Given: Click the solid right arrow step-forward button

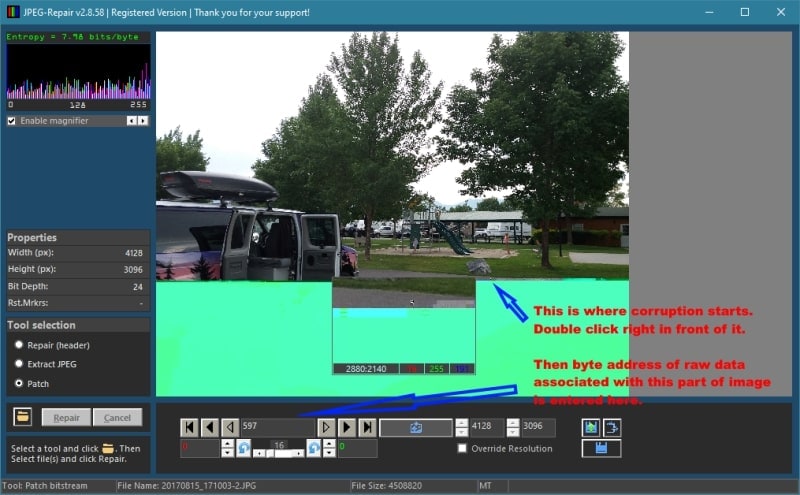Looking at the screenshot, I should point(346,427).
